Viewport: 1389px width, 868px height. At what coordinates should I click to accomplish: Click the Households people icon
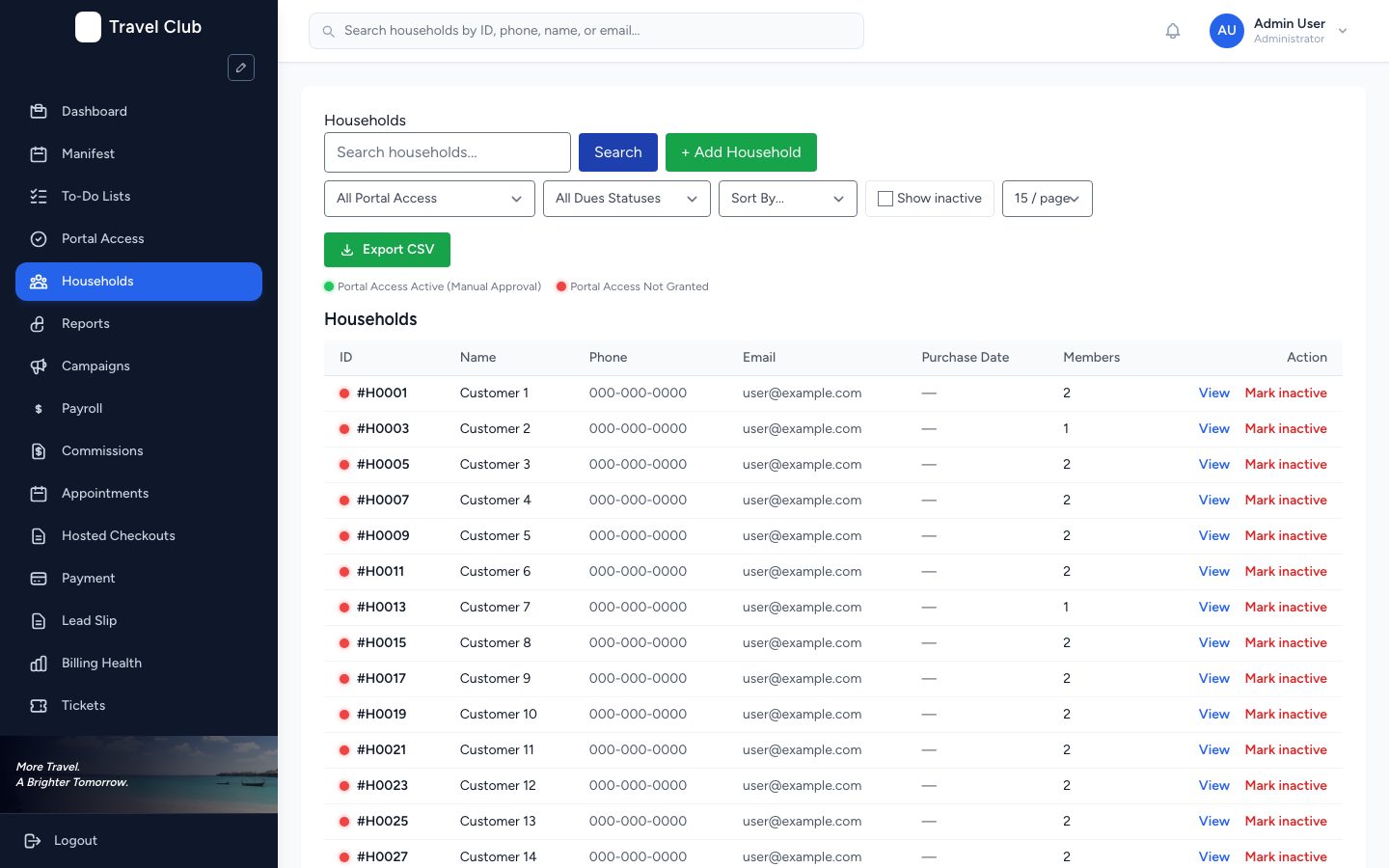(39, 281)
